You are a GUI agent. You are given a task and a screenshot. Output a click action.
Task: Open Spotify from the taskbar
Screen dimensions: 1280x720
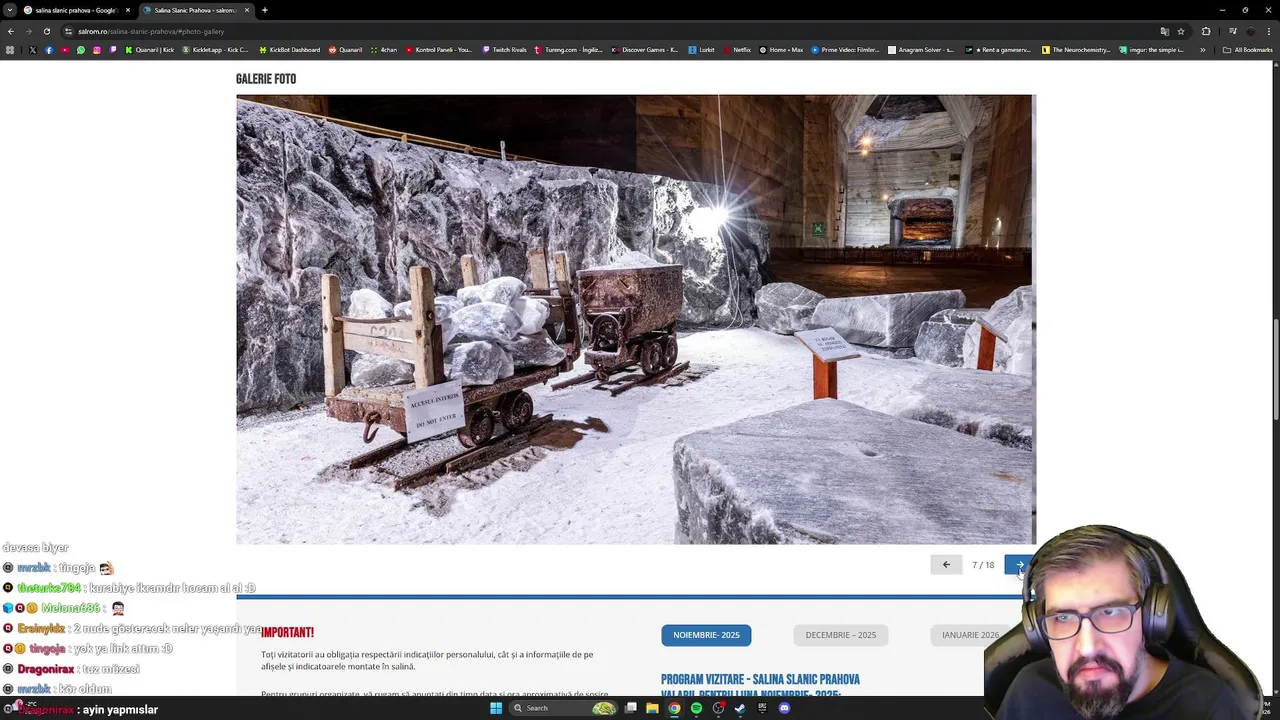[x=696, y=708]
